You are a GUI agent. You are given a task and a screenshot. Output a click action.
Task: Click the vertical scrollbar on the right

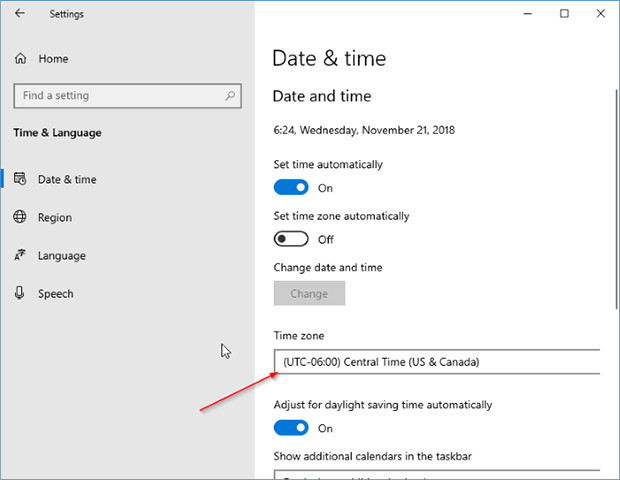[615, 200]
